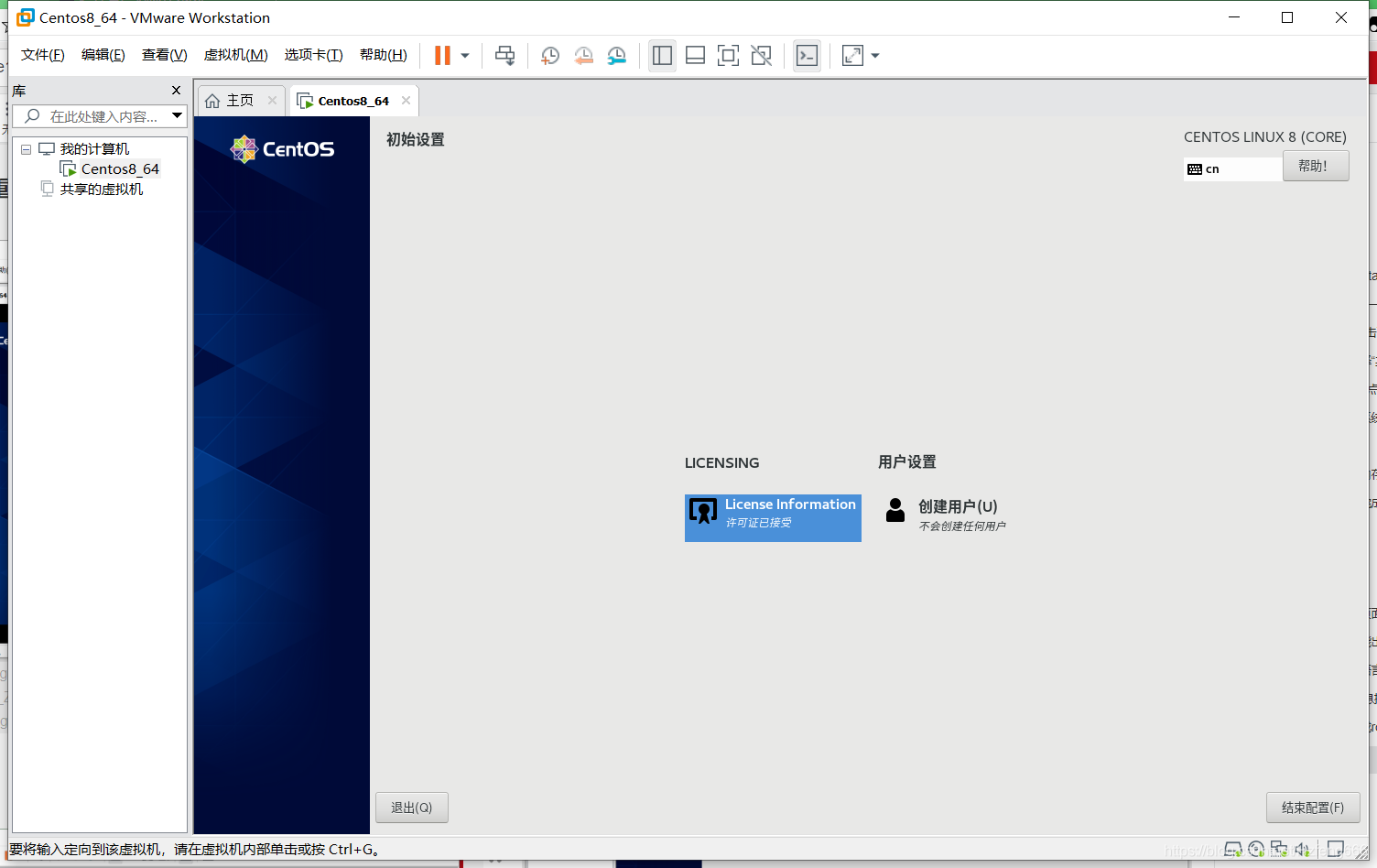Open the library search dropdown arrow
The image size is (1377, 868).
[x=178, y=116]
